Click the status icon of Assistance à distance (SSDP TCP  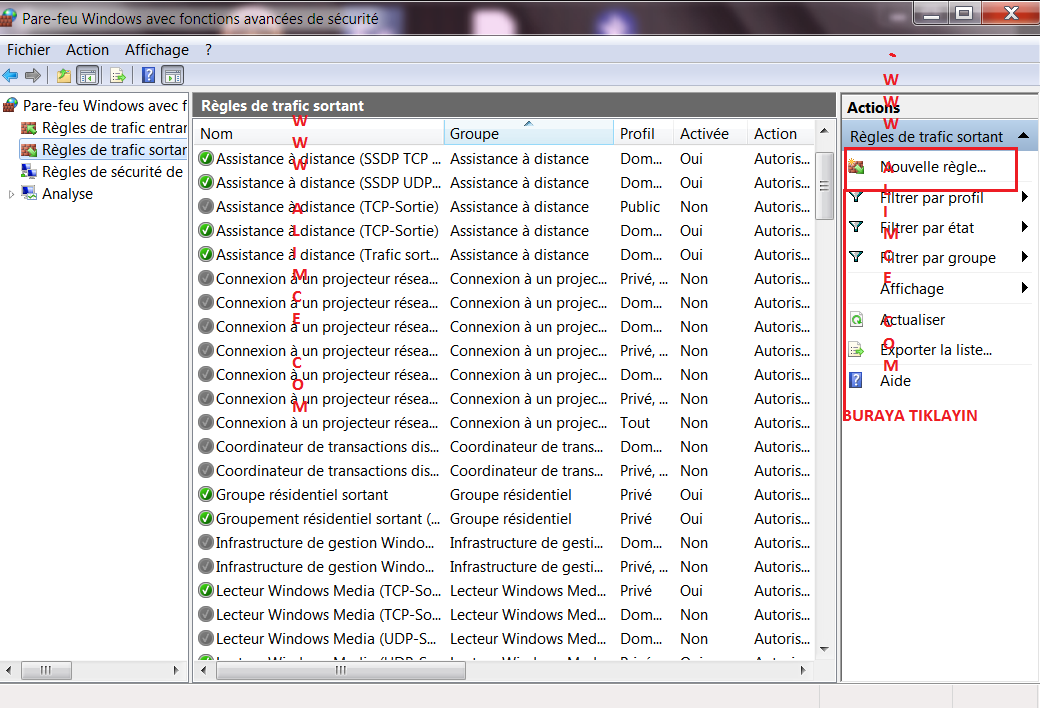click(x=206, y=159)
